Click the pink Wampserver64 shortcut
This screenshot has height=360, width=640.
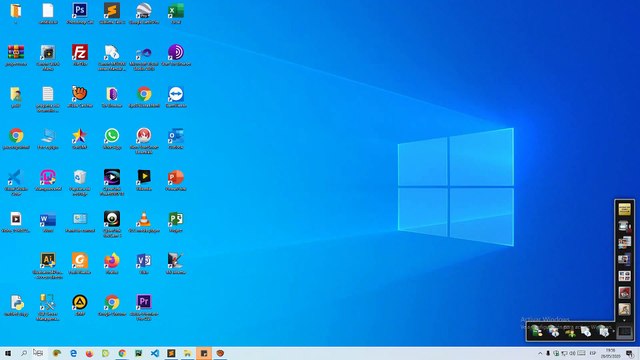point(48,180)
